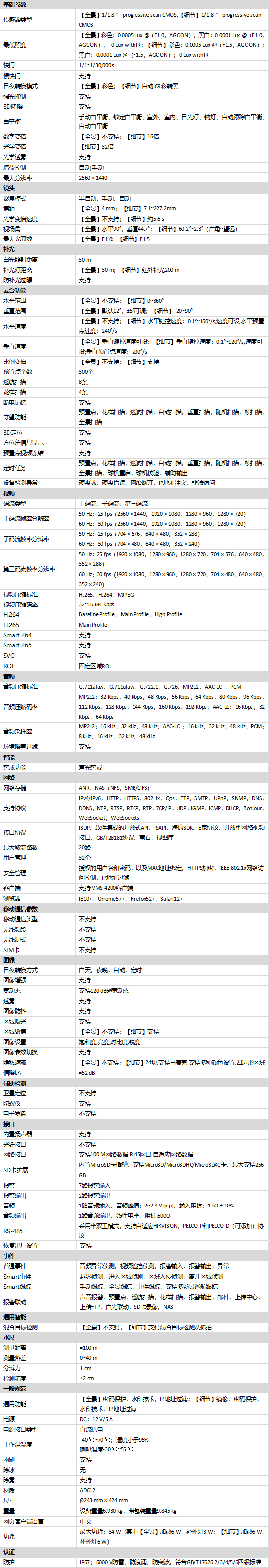The height and width of the screenshot is (1568, 269).
Task: Click the '宽动态' value '支持120 dB超宽动态'
Action: tap(104, 991)
